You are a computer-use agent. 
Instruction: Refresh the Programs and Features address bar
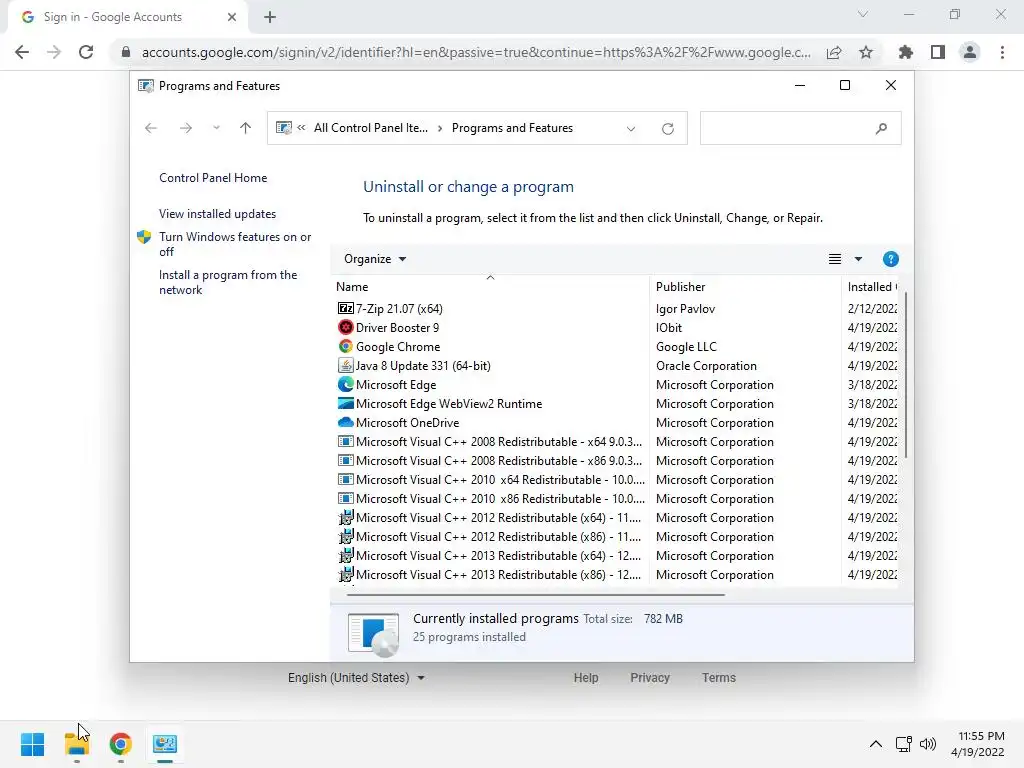[x=667, y=129]
